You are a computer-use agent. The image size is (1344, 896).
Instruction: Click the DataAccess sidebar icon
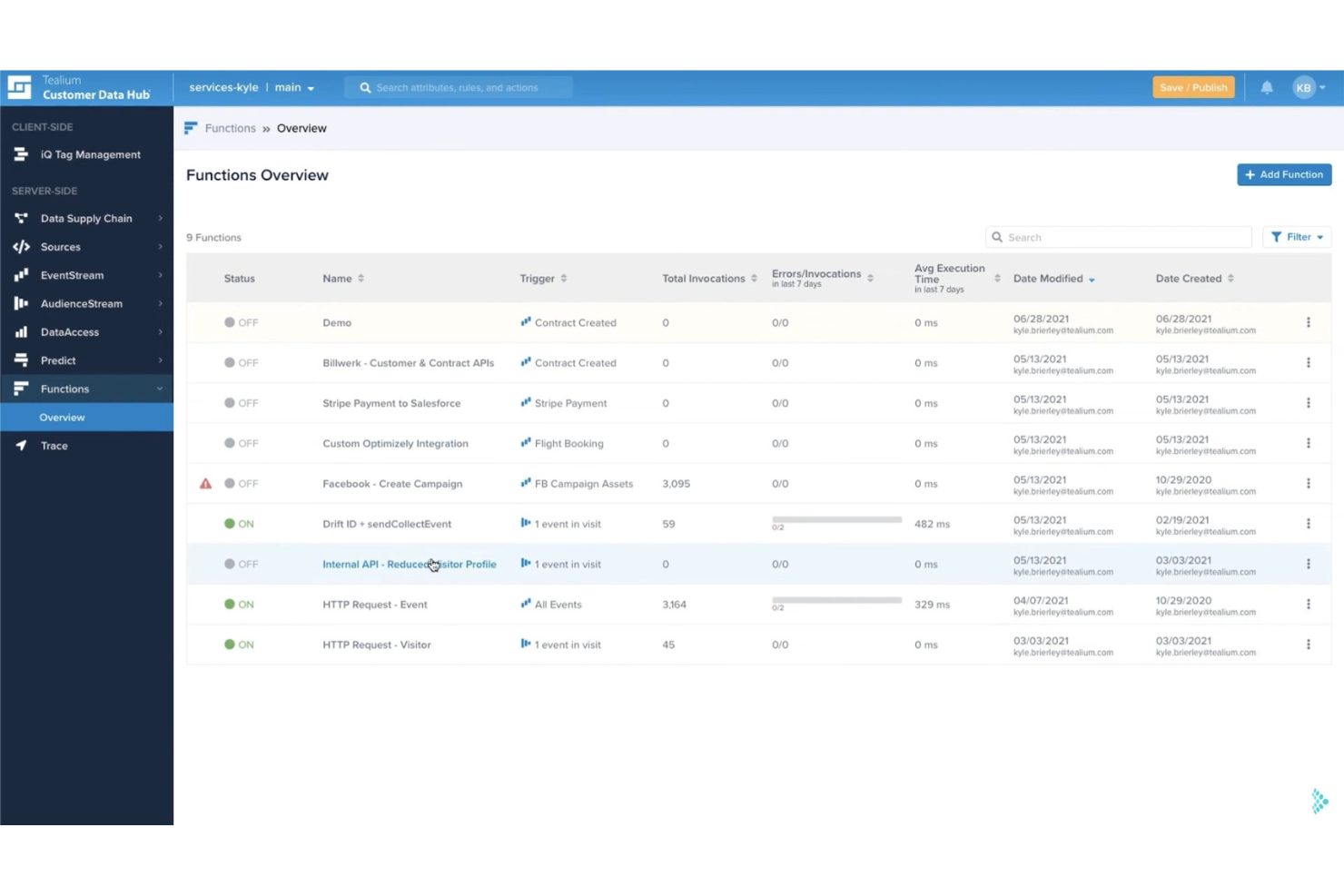click(x=22, y=331)
